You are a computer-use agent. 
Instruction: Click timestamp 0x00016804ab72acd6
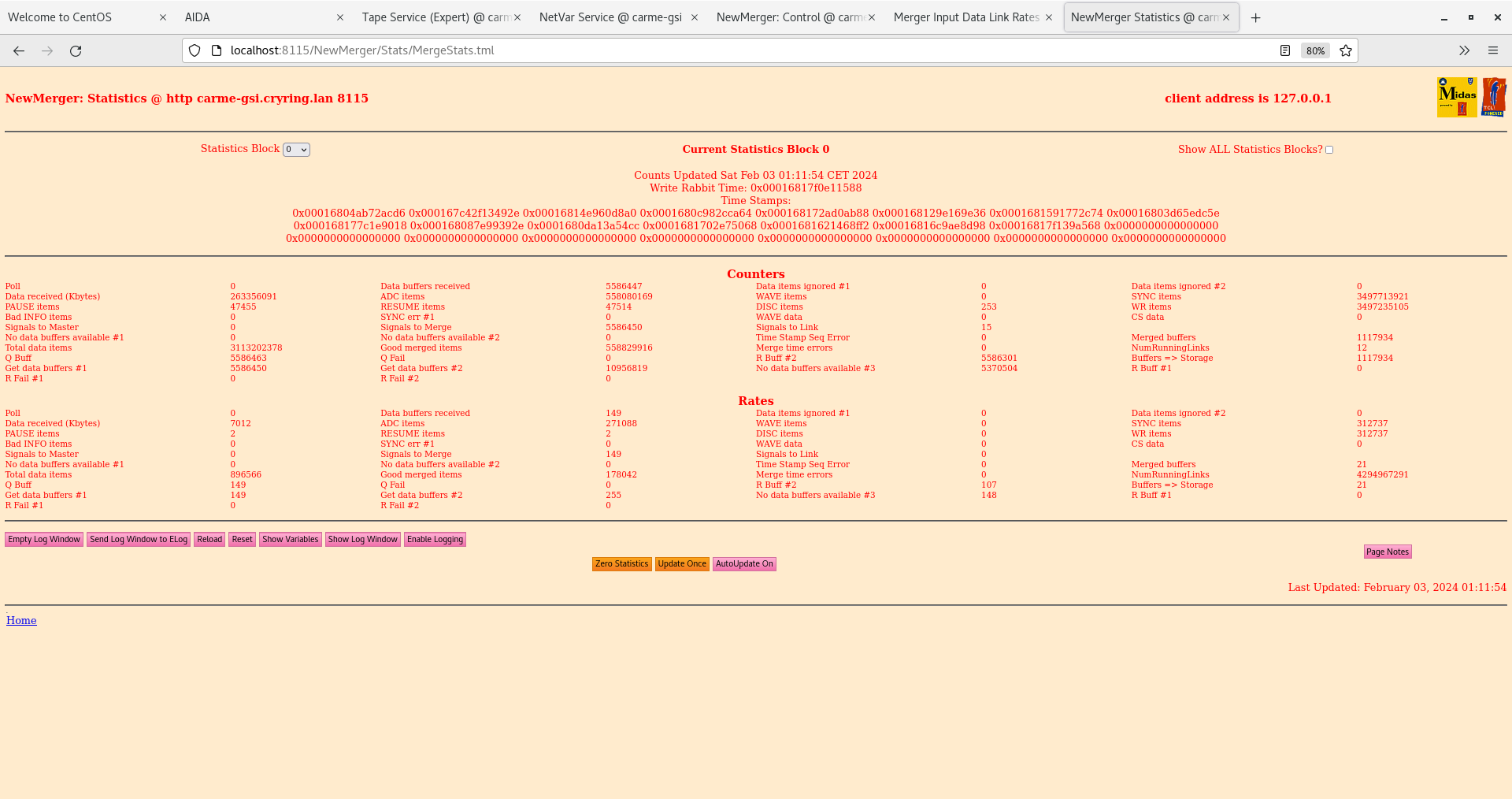pyautogui.click(x=349, y=214)
